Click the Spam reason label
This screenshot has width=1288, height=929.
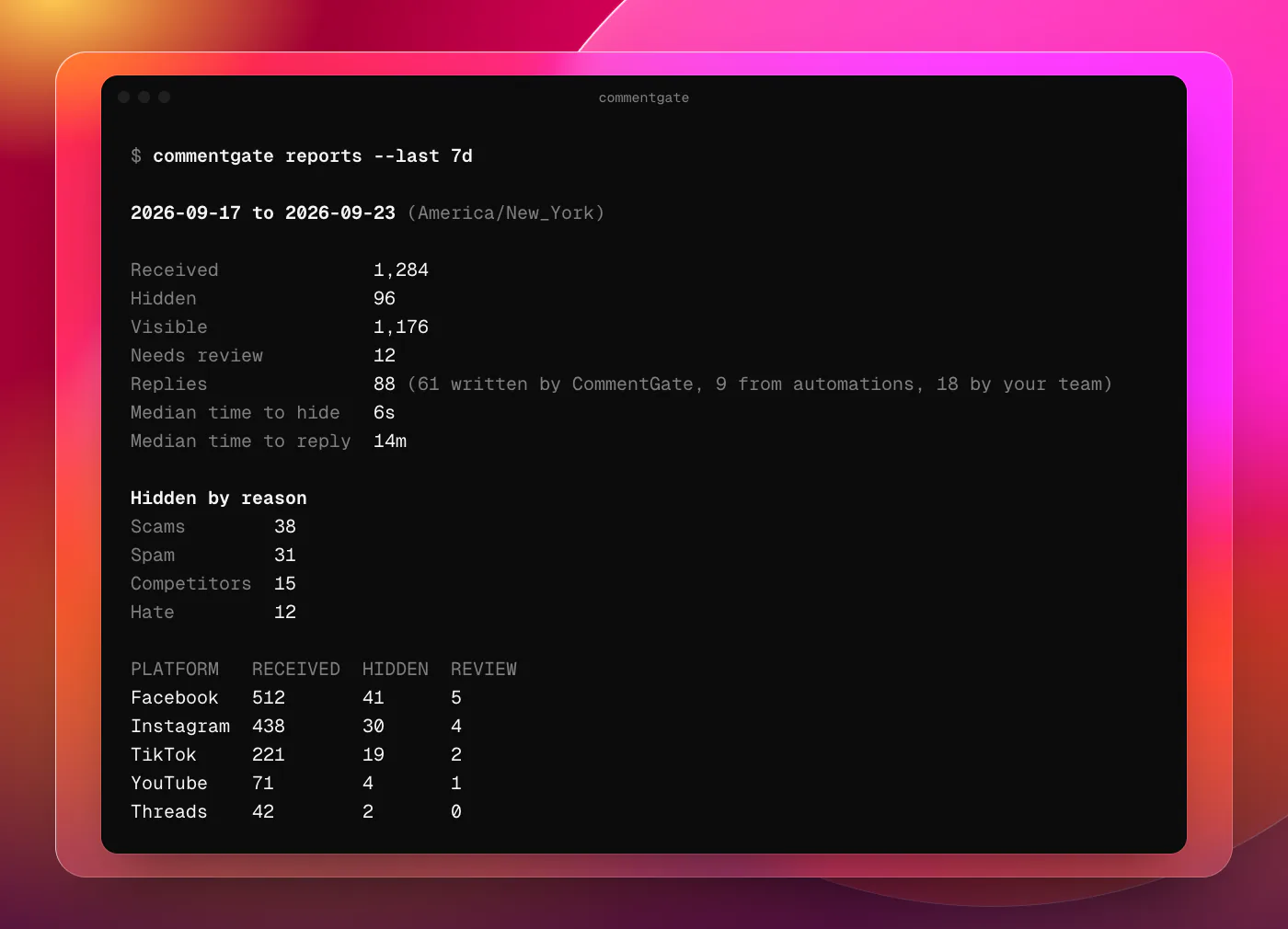(153, 556)
